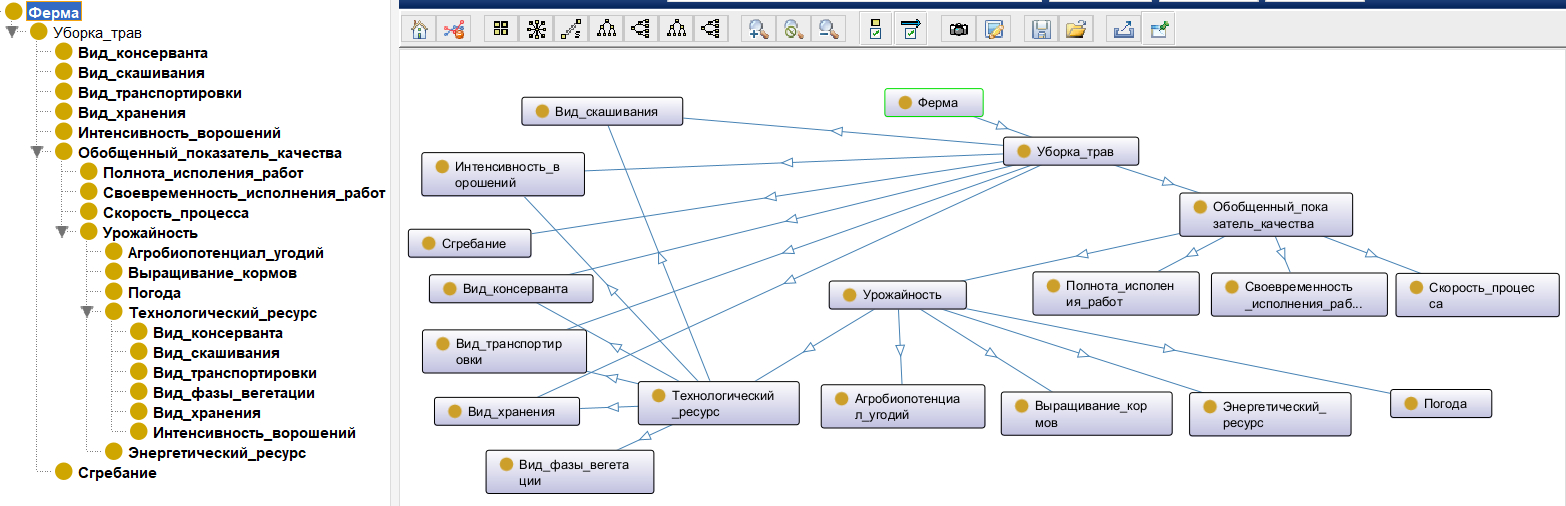Click the home icon in the graph toolbar

[x=420, y=29]
